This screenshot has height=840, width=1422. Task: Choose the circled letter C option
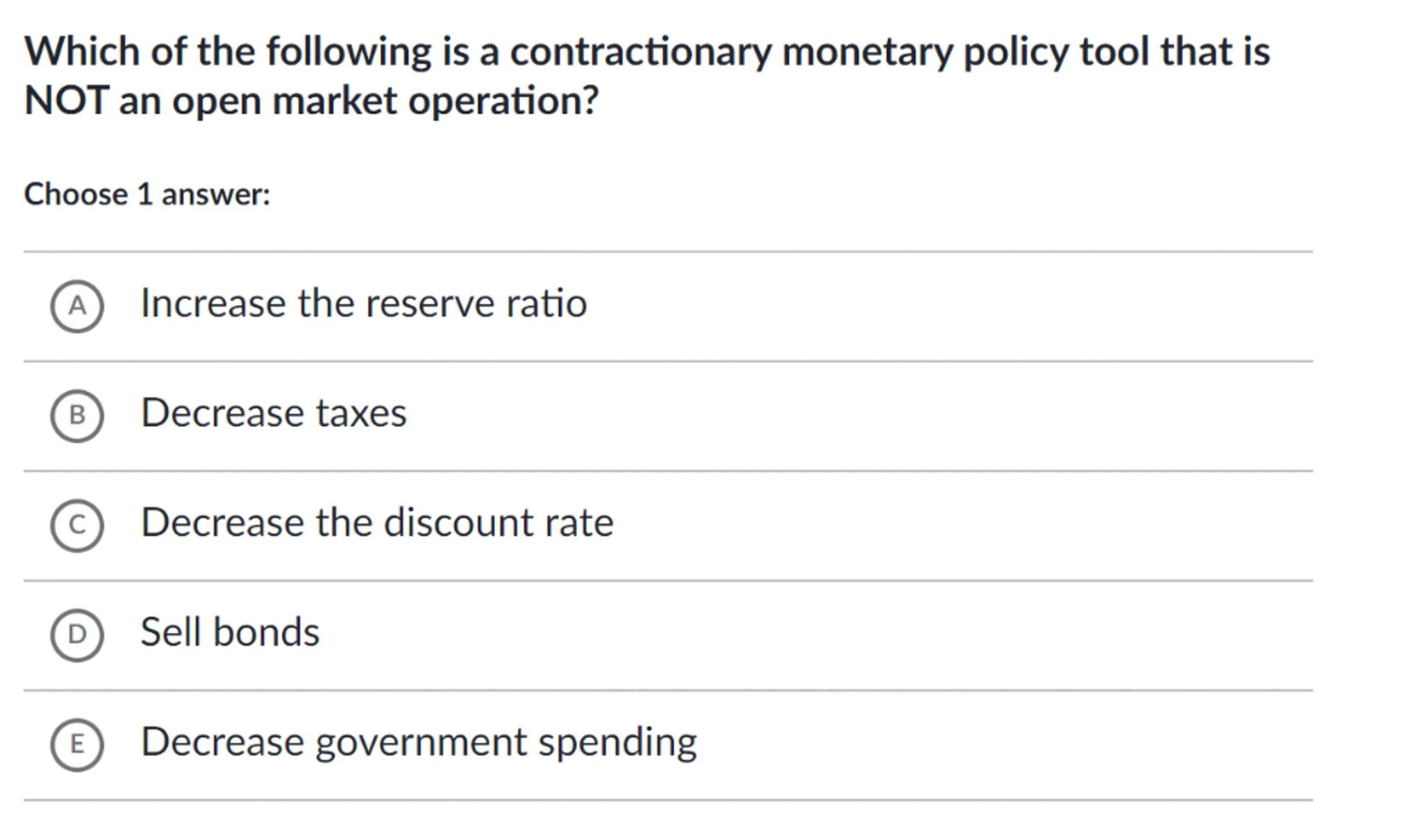pos(77,525)
